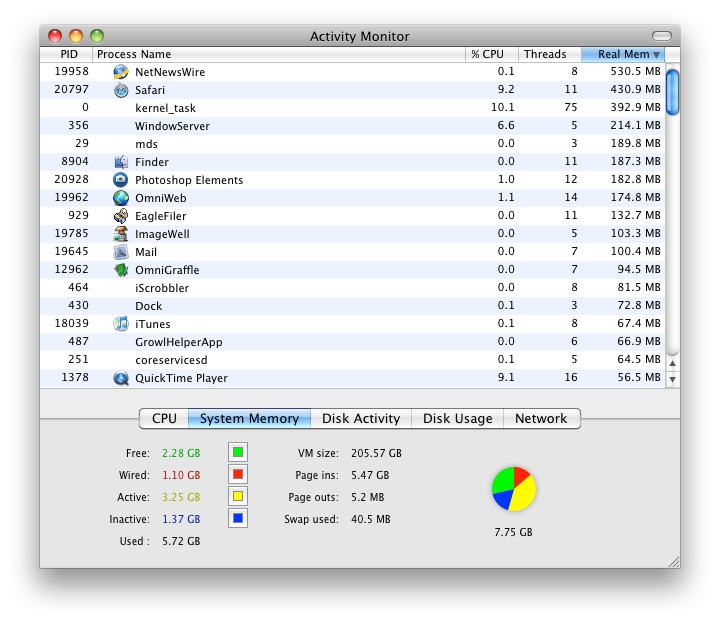Image resolution: width=720 pixels, height=623 pixels.
Task: Click PID 19962 cell
Action: click(71, 197)
